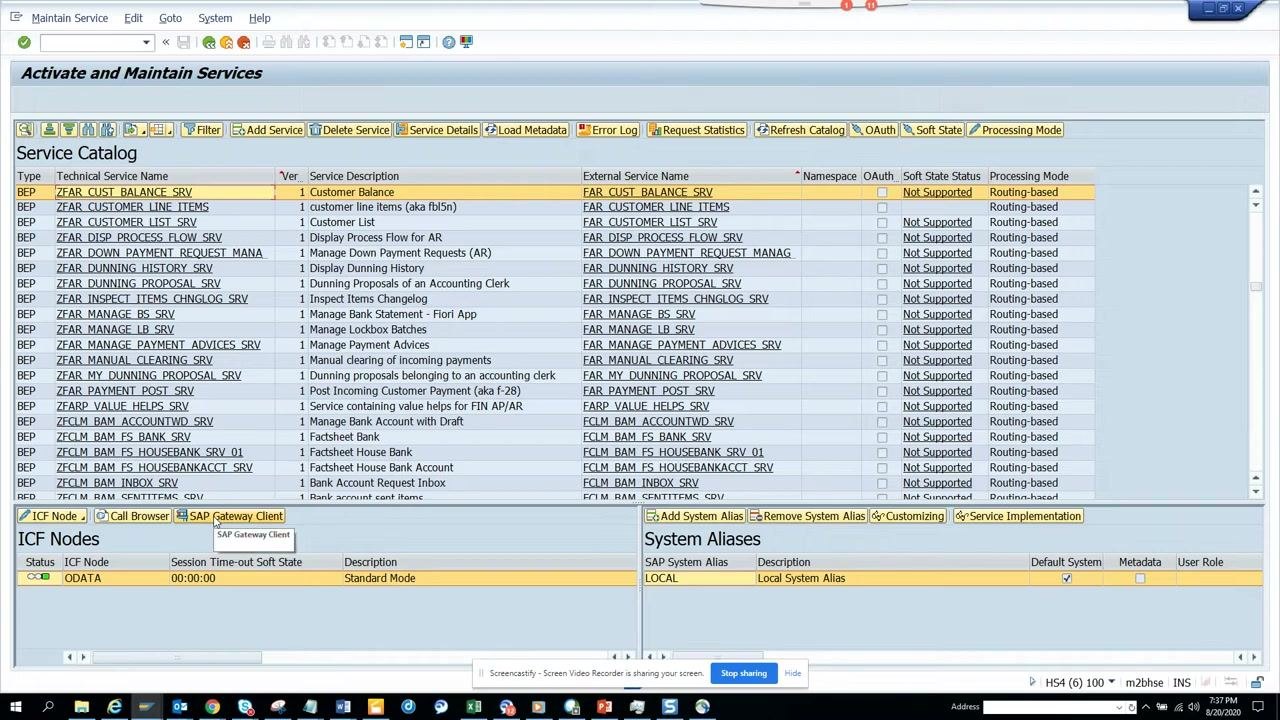The width and height of the screenshot is (1280, 720).
Task: Toggle OAuth checkbox for ZFAR_CUST_BALANCE_SRV
Action: (x=882, y=192)
